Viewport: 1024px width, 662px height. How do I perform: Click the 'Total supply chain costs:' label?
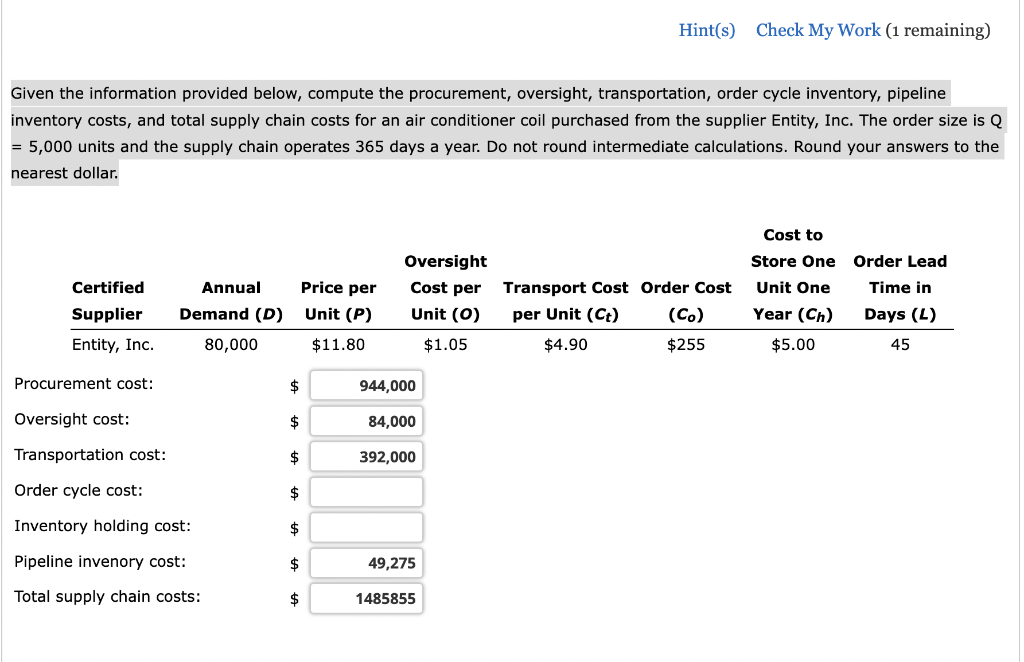click(107, 597)
